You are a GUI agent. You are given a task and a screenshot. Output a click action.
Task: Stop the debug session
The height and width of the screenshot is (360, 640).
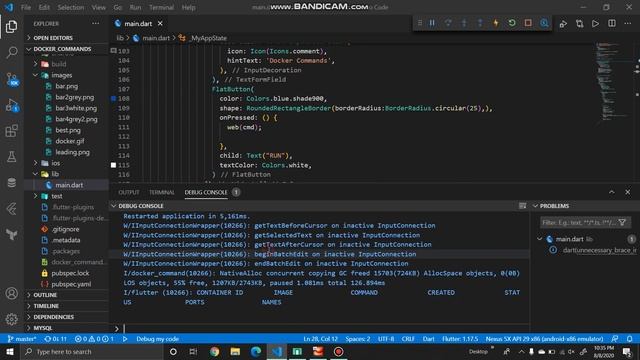528,23
